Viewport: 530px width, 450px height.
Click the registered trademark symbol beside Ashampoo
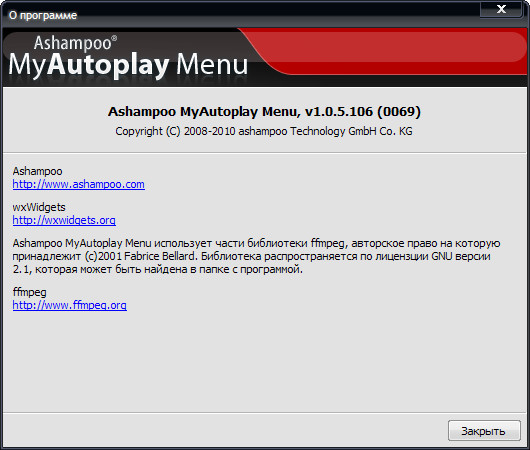pyautogui.click(x=114, y=38)
